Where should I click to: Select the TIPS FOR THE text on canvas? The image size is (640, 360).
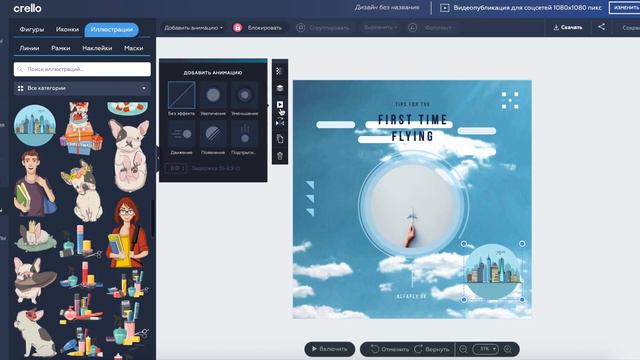tap(412, 104)
